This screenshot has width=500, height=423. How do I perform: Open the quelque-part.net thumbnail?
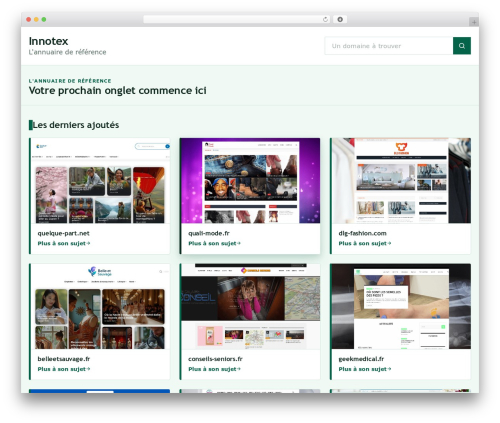pyautogui.click(x=100, y=181)
